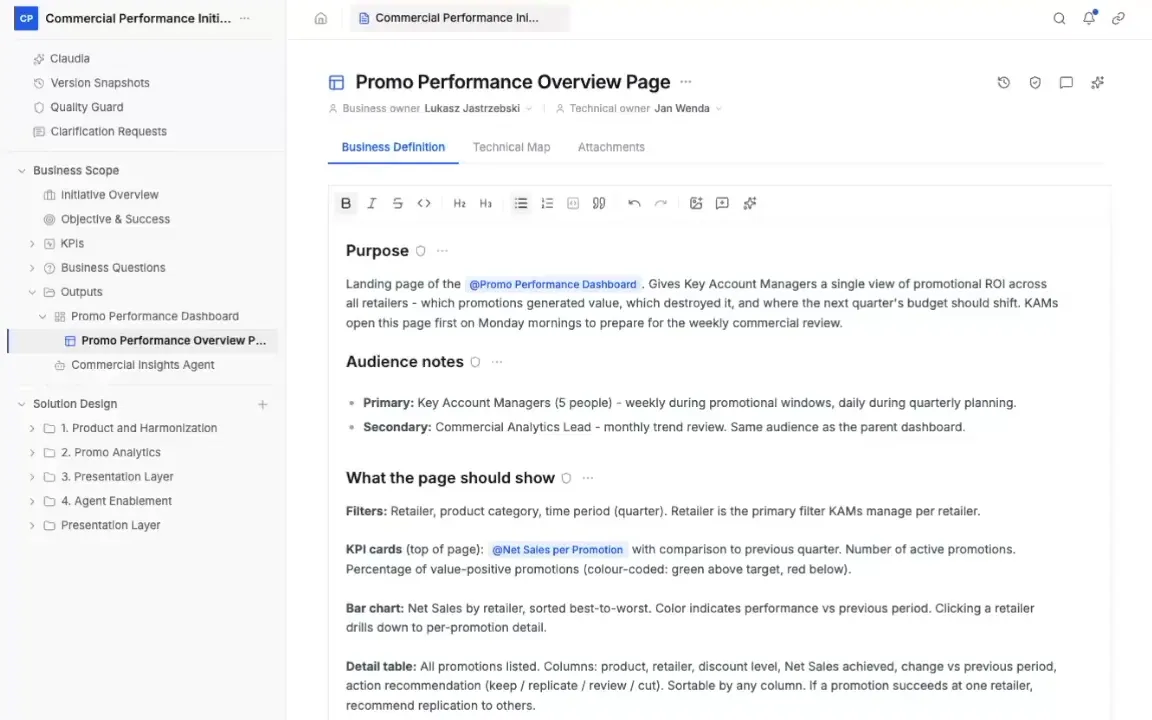The height and width of the screenshot is (720, 1152).
Task: Open AI sparkle assistant in editor toolbar
Action: pyautogui.click(x=749, y=204)
